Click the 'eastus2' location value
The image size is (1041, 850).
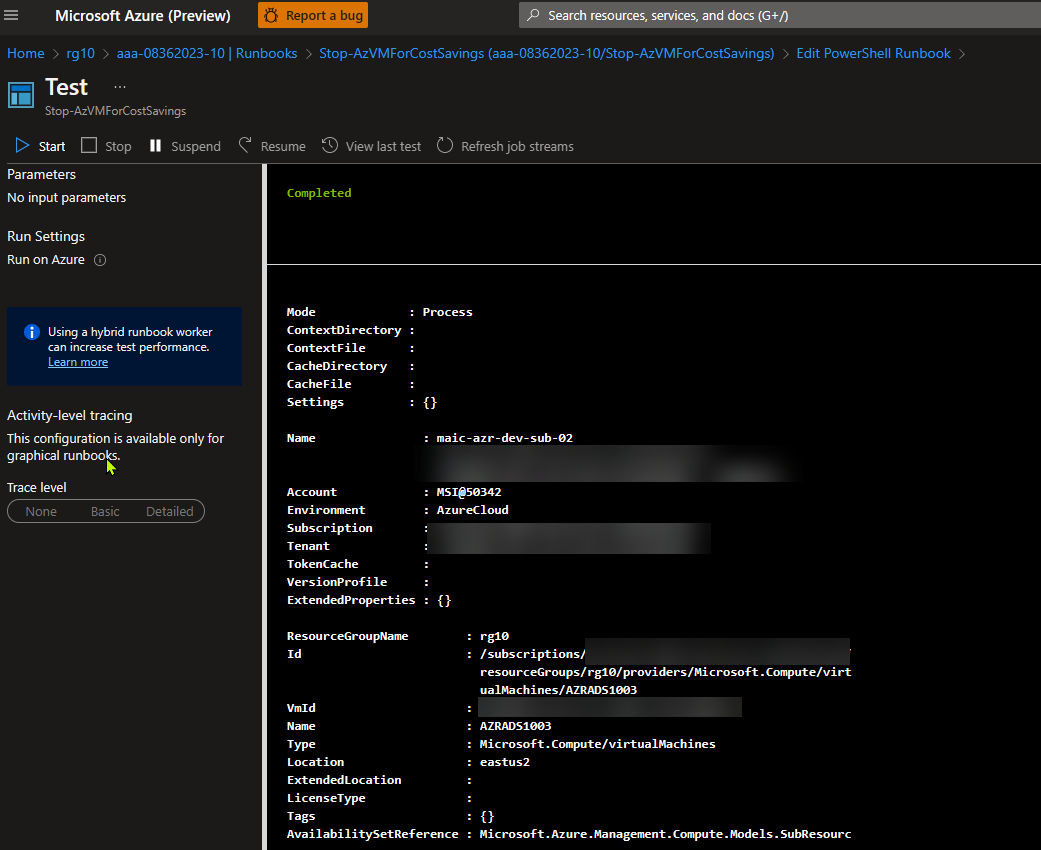coord(505,762)
